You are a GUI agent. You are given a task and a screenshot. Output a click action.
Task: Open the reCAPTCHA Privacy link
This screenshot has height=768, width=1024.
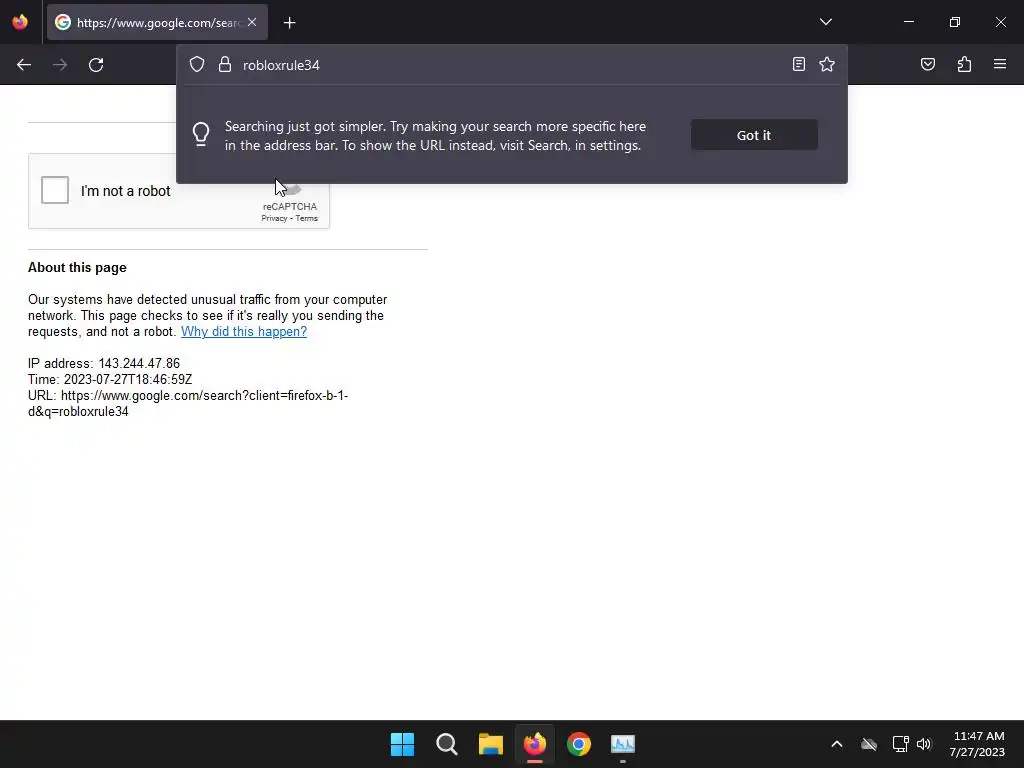click(274, 219)
